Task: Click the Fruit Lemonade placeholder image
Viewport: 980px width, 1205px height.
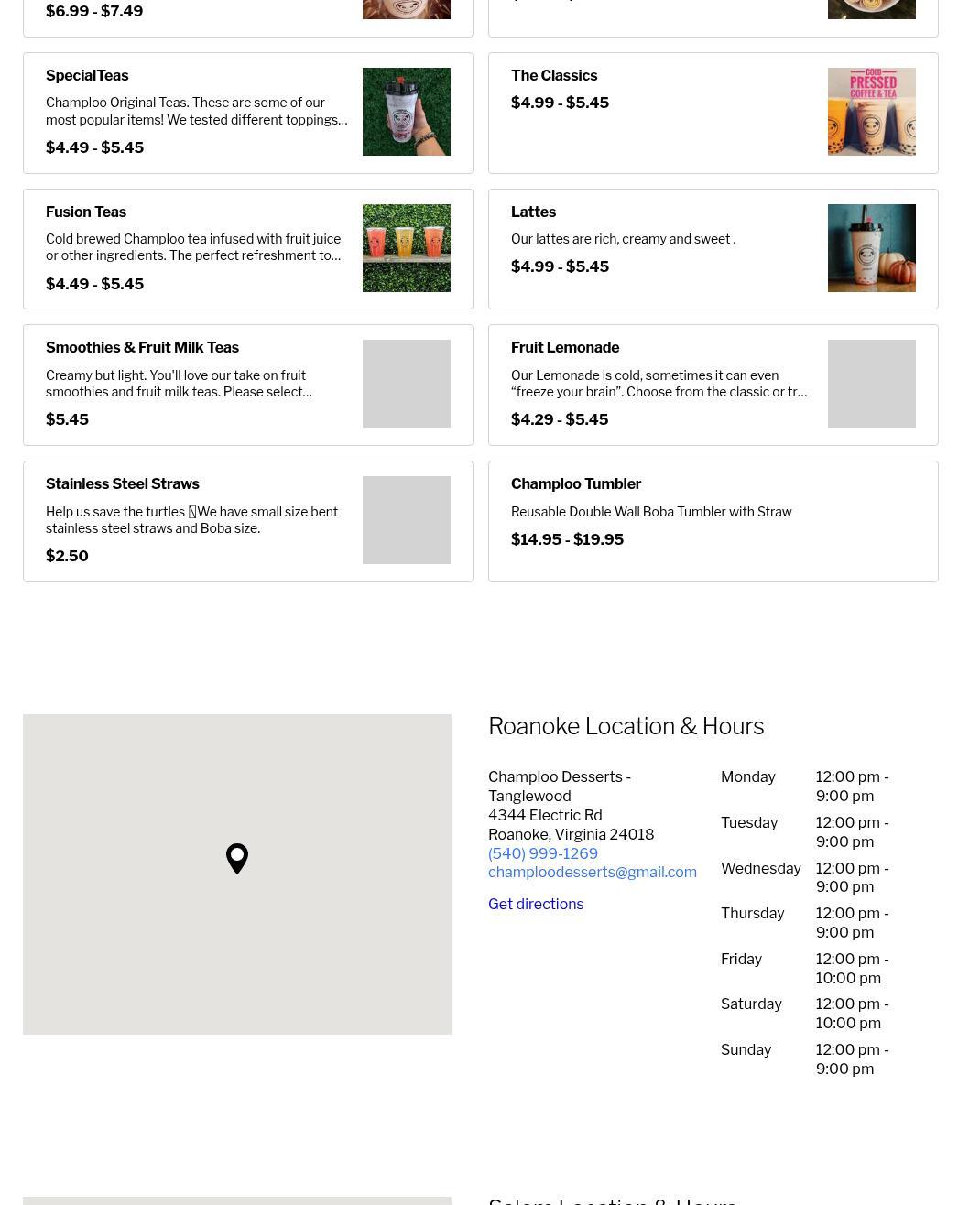Action: (871, 384)
